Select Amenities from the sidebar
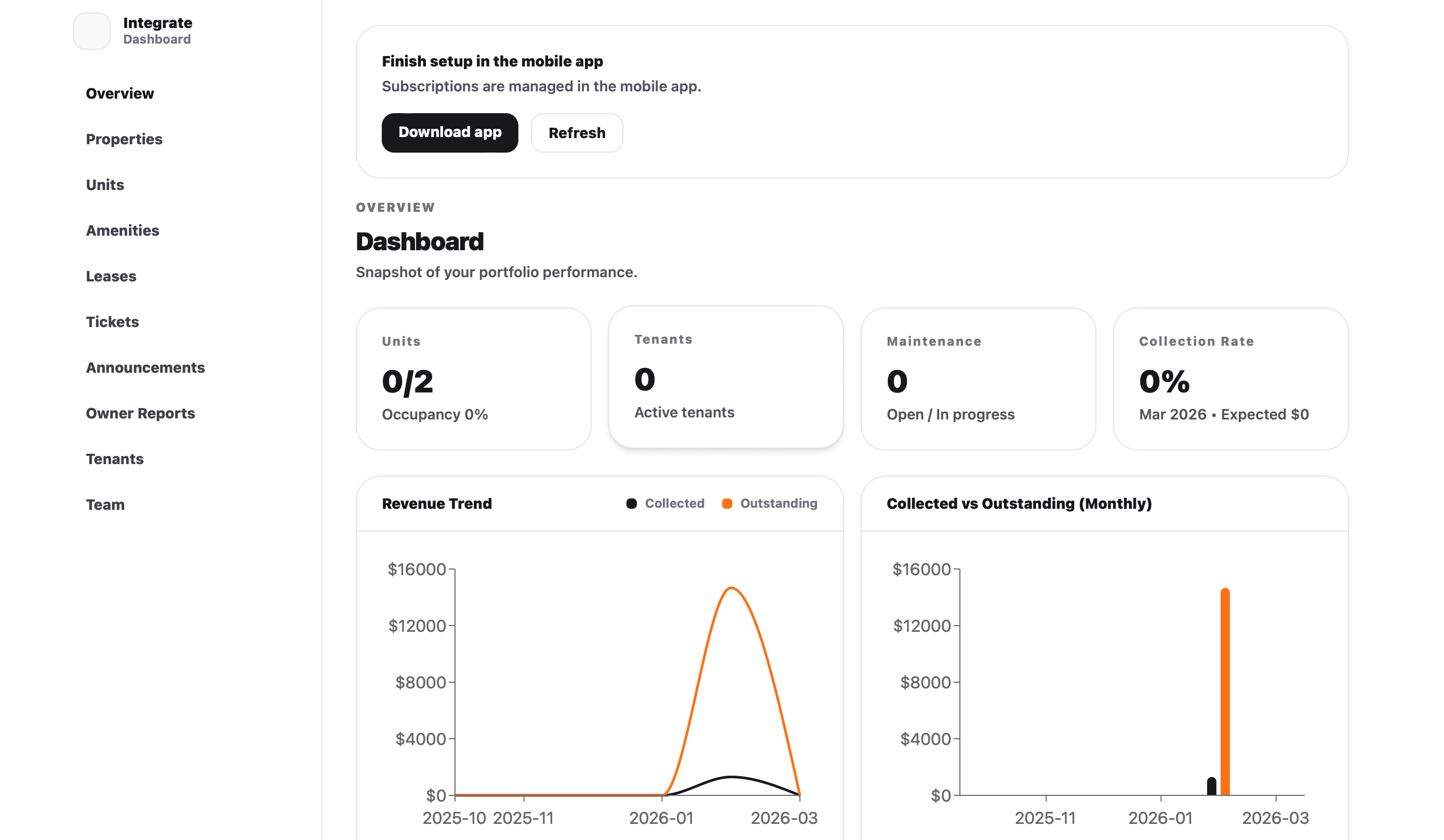The width and height of the screenshot is (1444, 840). (x=123, y=230)
